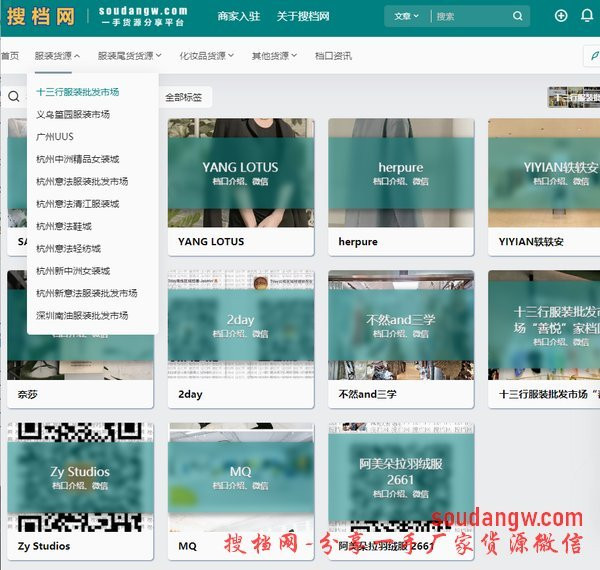Click 商家入驻 link in header

click(x=239, y=17)
